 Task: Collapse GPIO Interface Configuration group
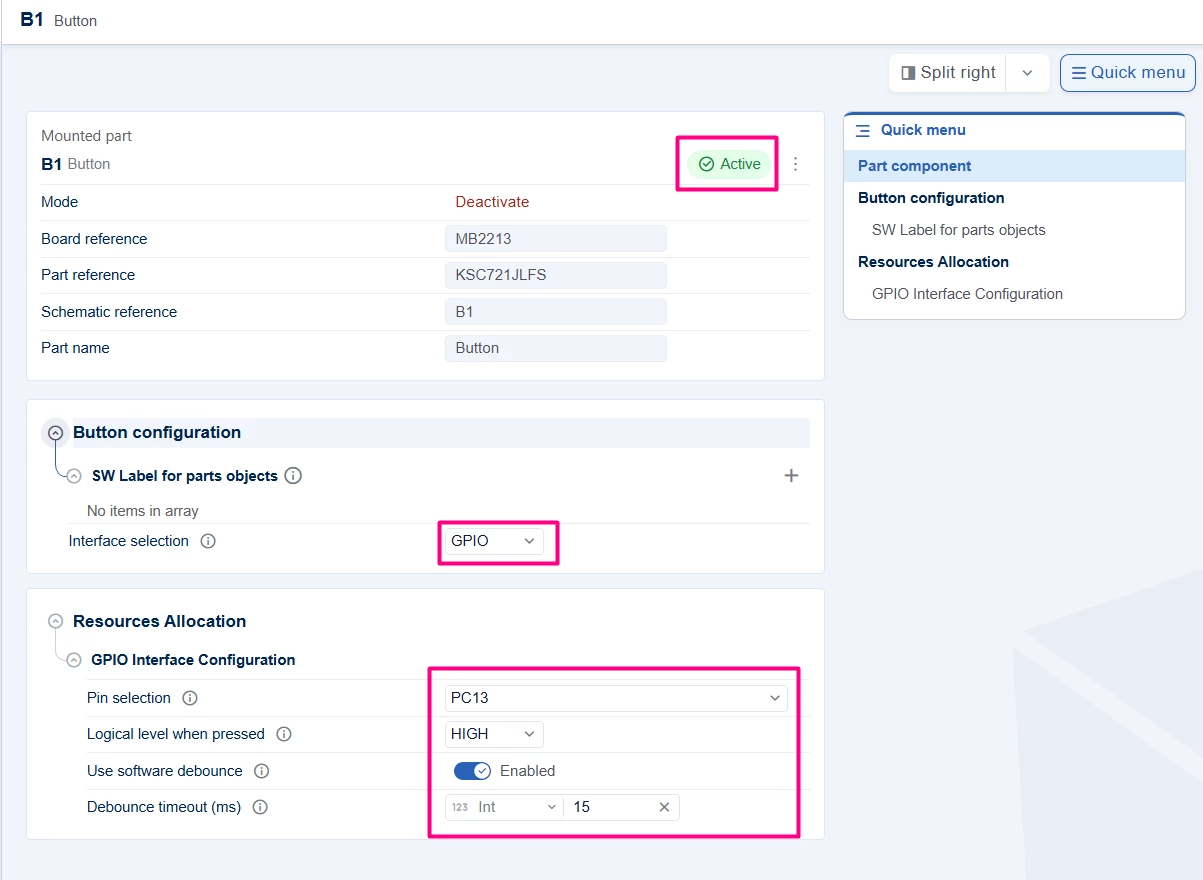74,660
